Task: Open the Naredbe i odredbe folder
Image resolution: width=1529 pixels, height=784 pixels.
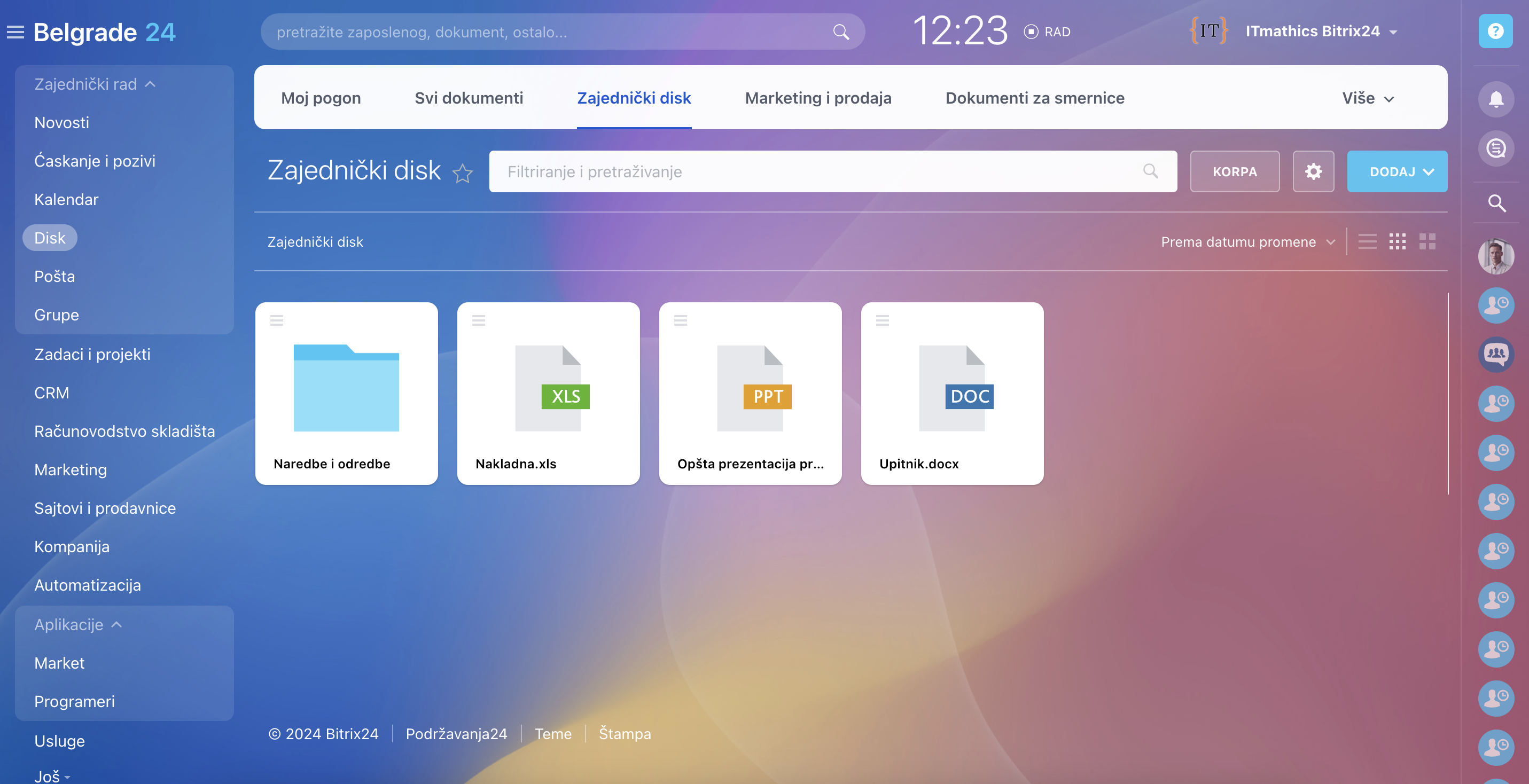Action: pyautogui.click(x=346, y=394)
